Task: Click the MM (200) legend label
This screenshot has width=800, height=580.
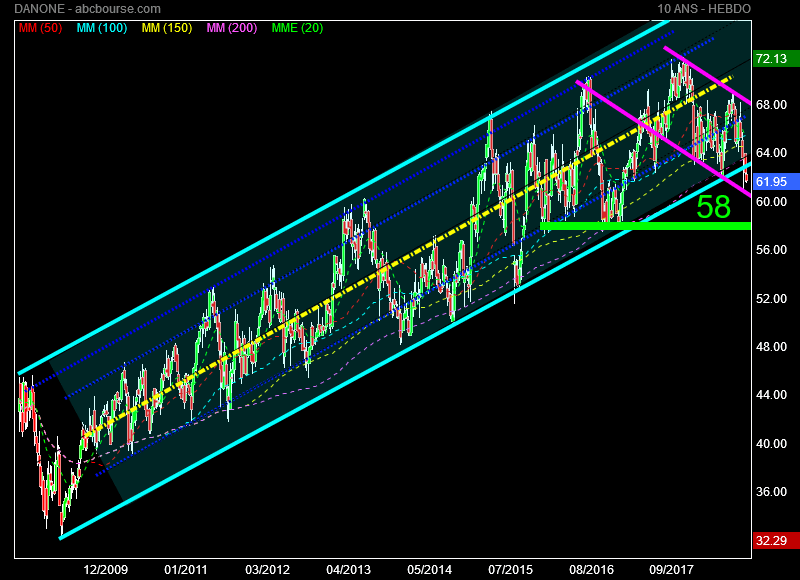Action: 232,28
